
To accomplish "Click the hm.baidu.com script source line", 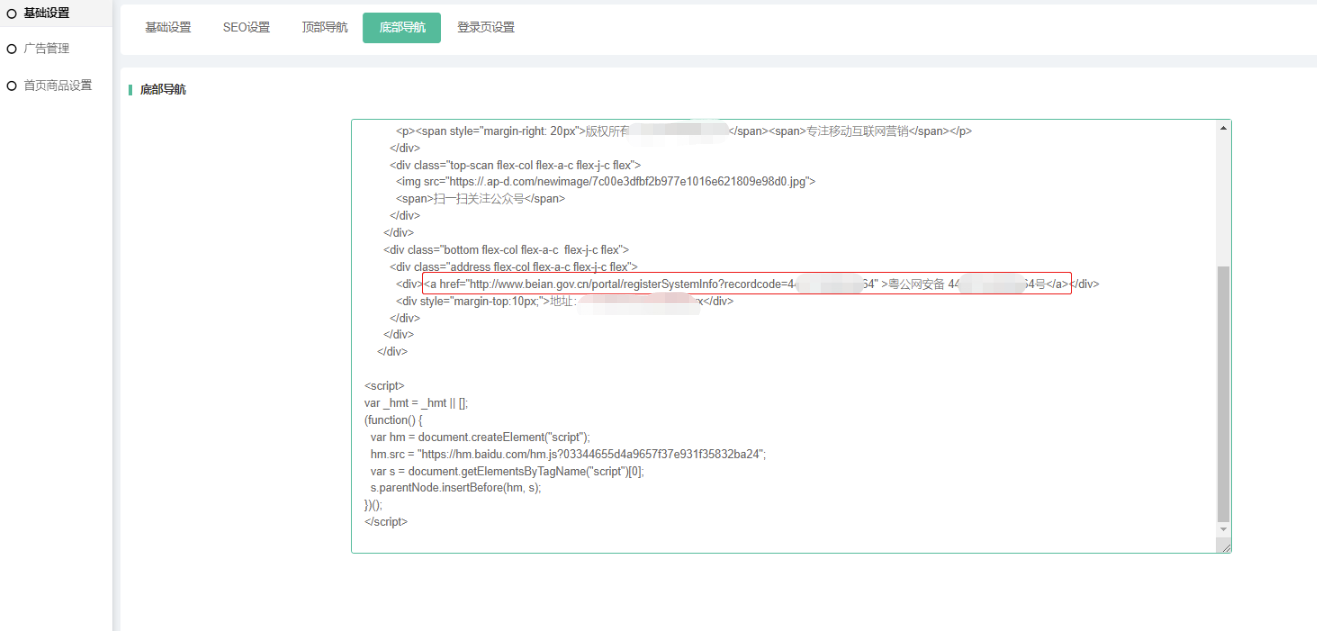I will (x=566, y=454).
